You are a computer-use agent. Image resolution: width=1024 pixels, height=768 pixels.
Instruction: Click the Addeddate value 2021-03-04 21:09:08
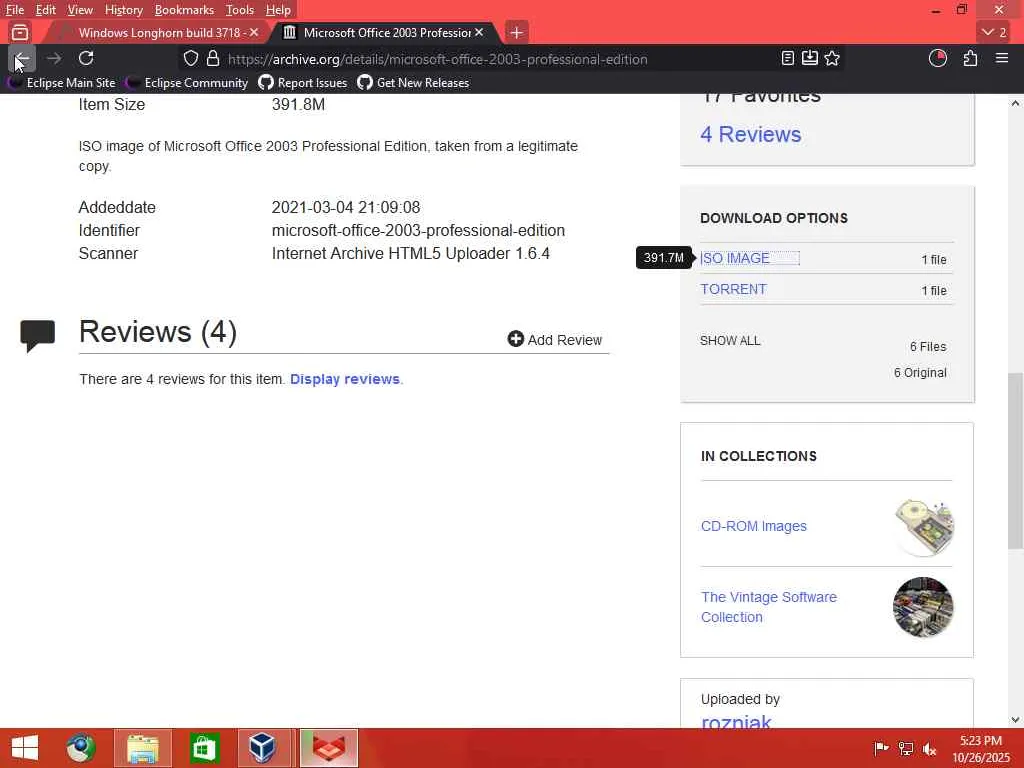point(346,208)
